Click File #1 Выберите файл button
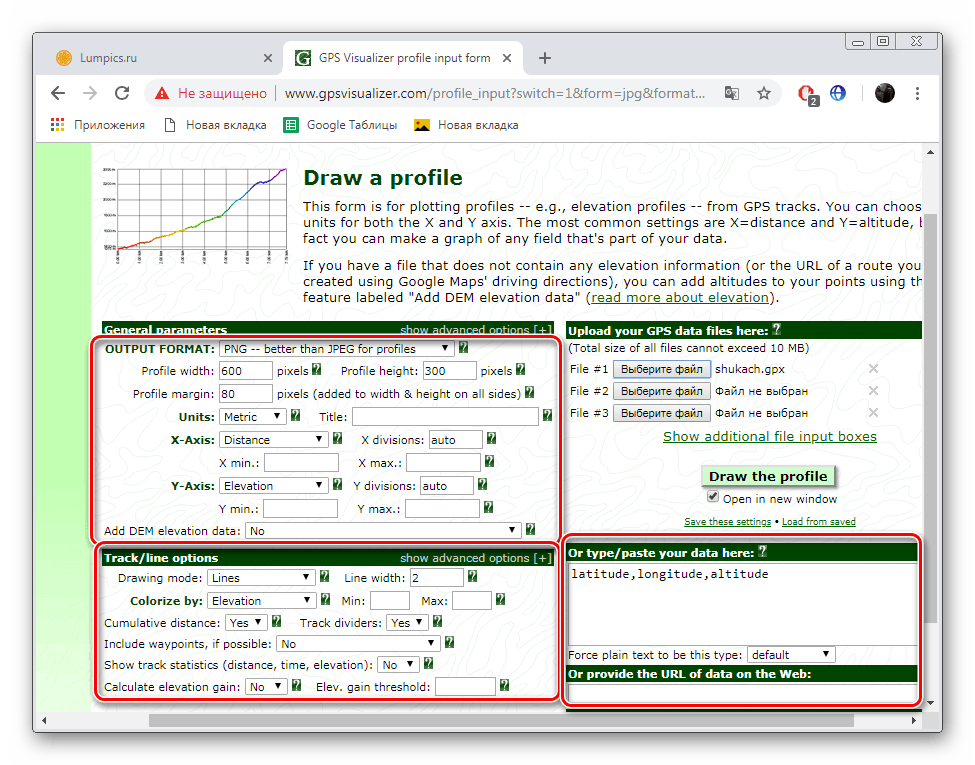This screenshot has width=975, height=765. 662,369
